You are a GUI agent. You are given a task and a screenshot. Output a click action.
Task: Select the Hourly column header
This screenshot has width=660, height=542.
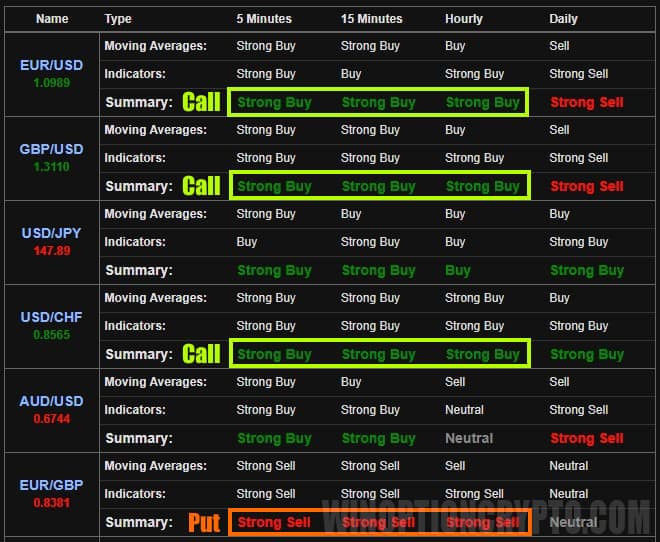(x=464, y=19)
